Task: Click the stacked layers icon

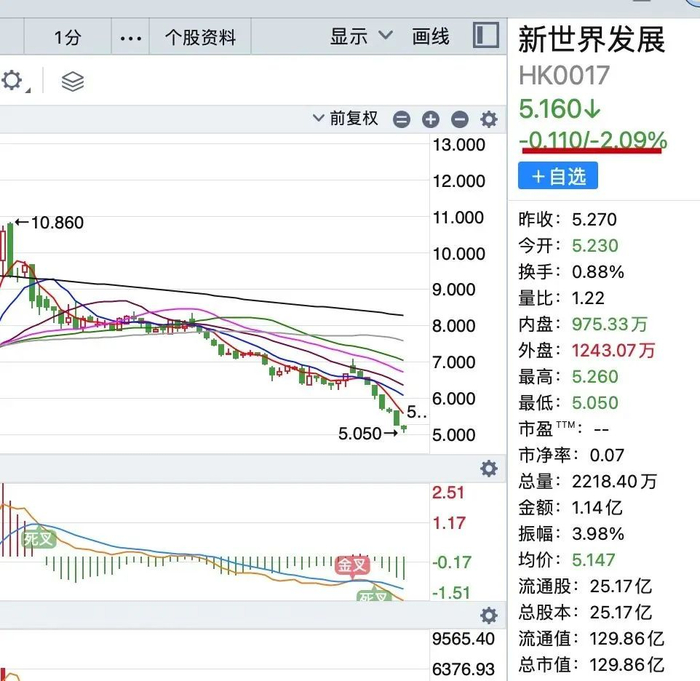Action: click(x=72, y=82)
